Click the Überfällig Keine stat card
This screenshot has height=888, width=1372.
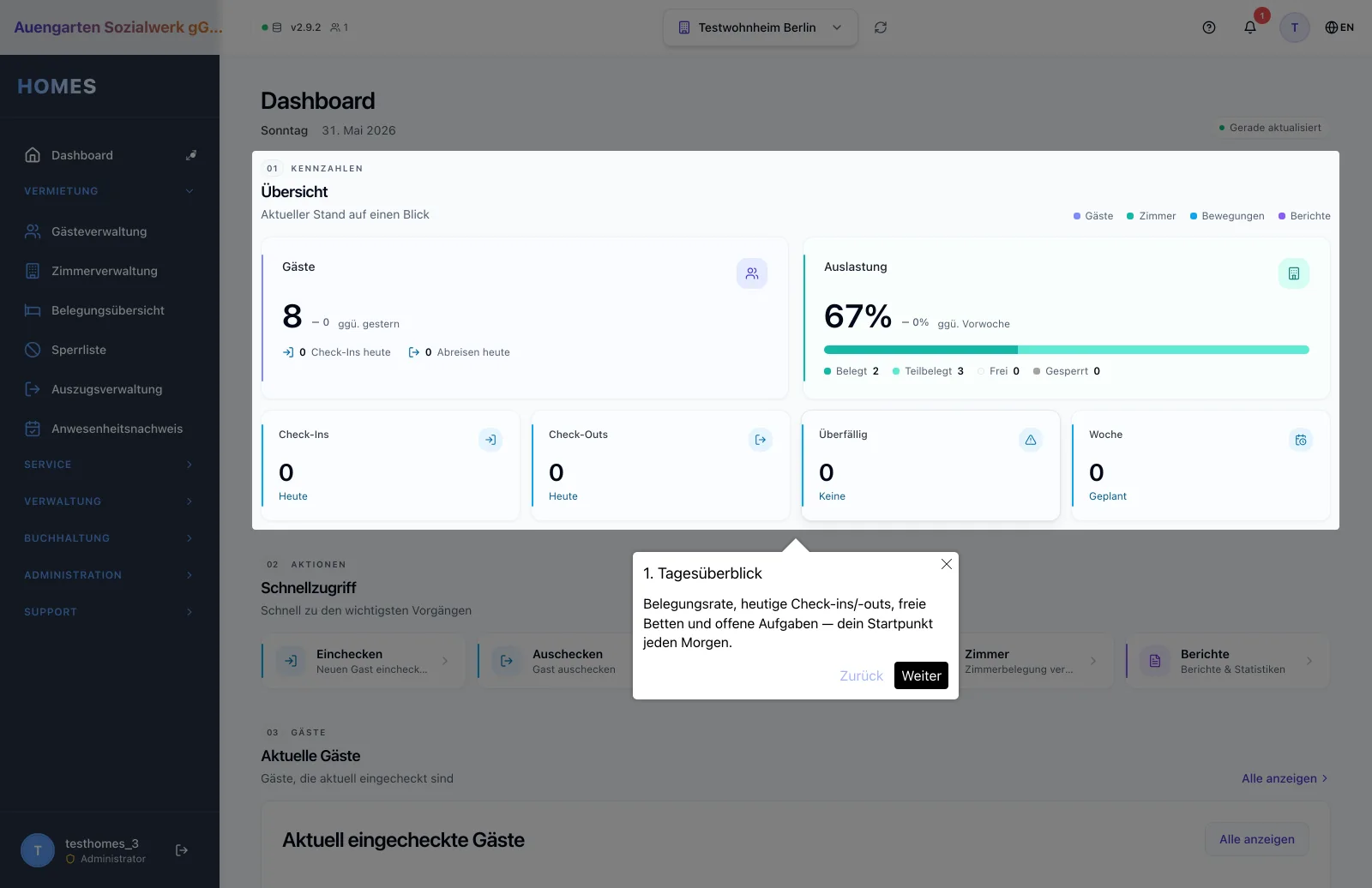930,465
